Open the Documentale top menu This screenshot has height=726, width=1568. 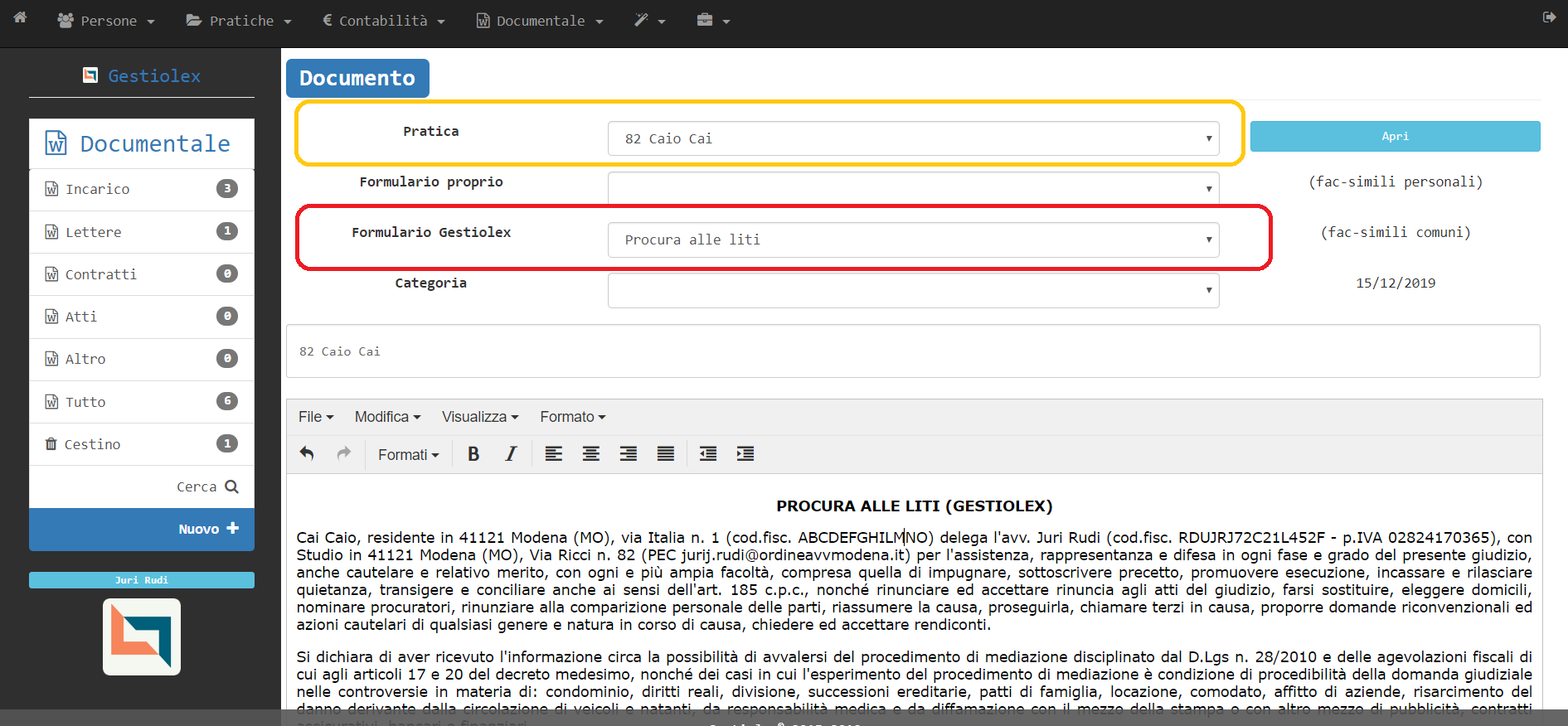click(x=540, y=21)
